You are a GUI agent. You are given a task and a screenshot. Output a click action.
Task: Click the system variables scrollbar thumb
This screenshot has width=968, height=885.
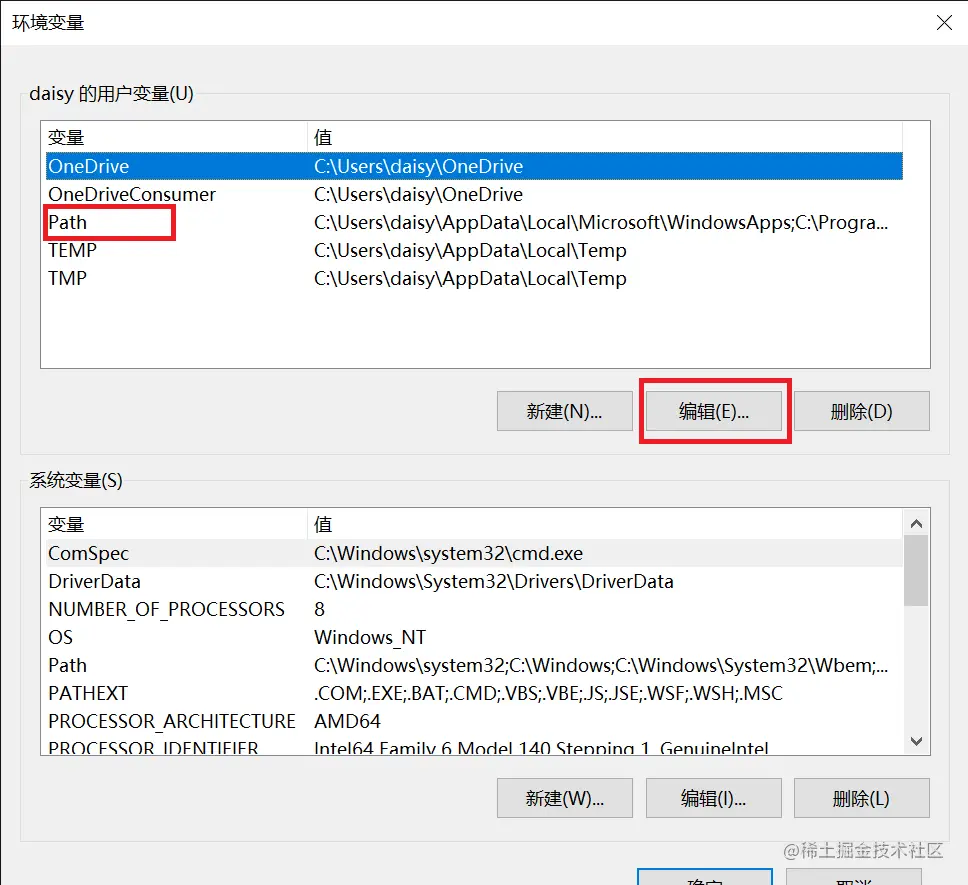point(916,571)
